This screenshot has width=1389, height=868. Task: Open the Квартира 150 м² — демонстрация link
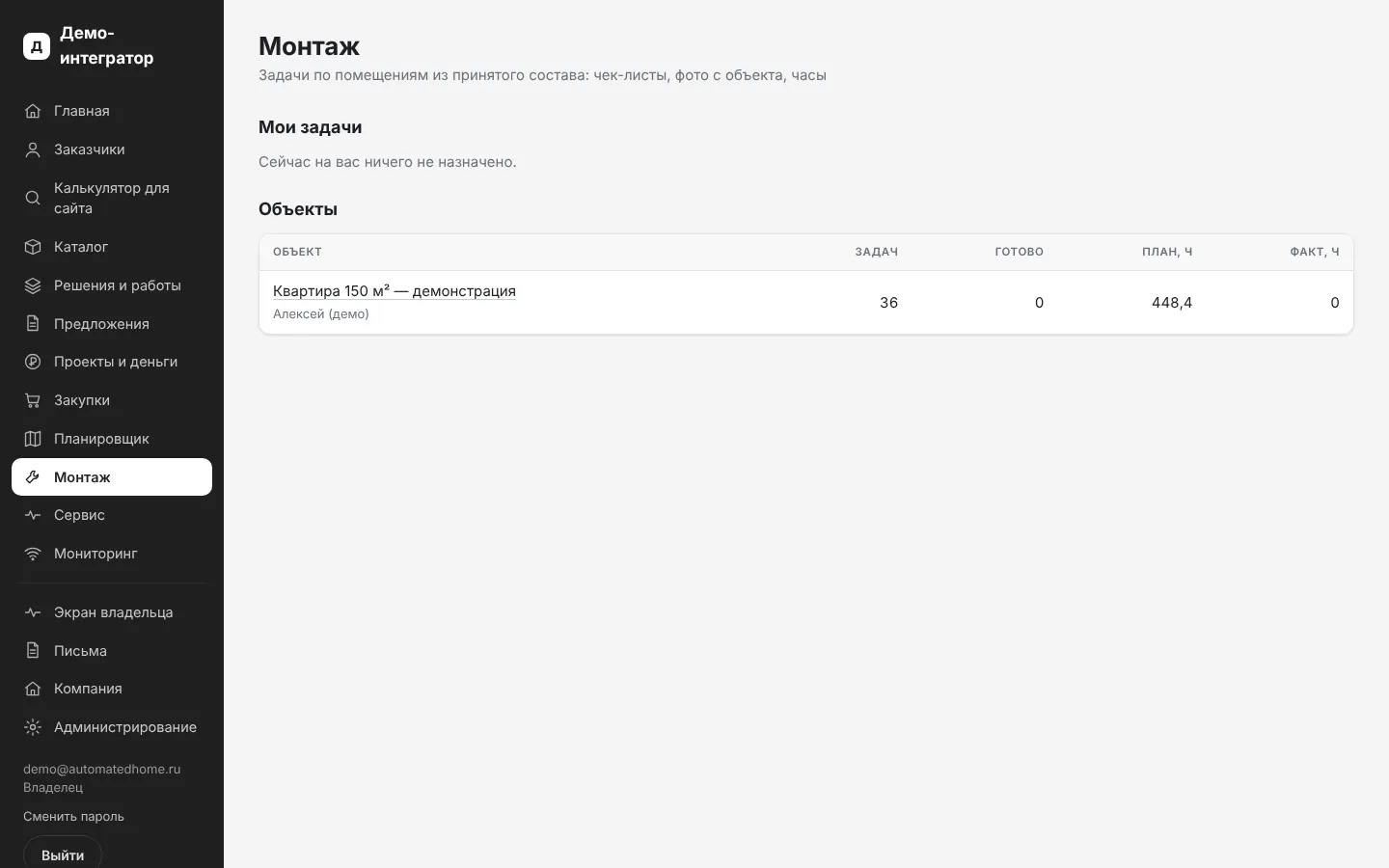(x=395, y=291)
